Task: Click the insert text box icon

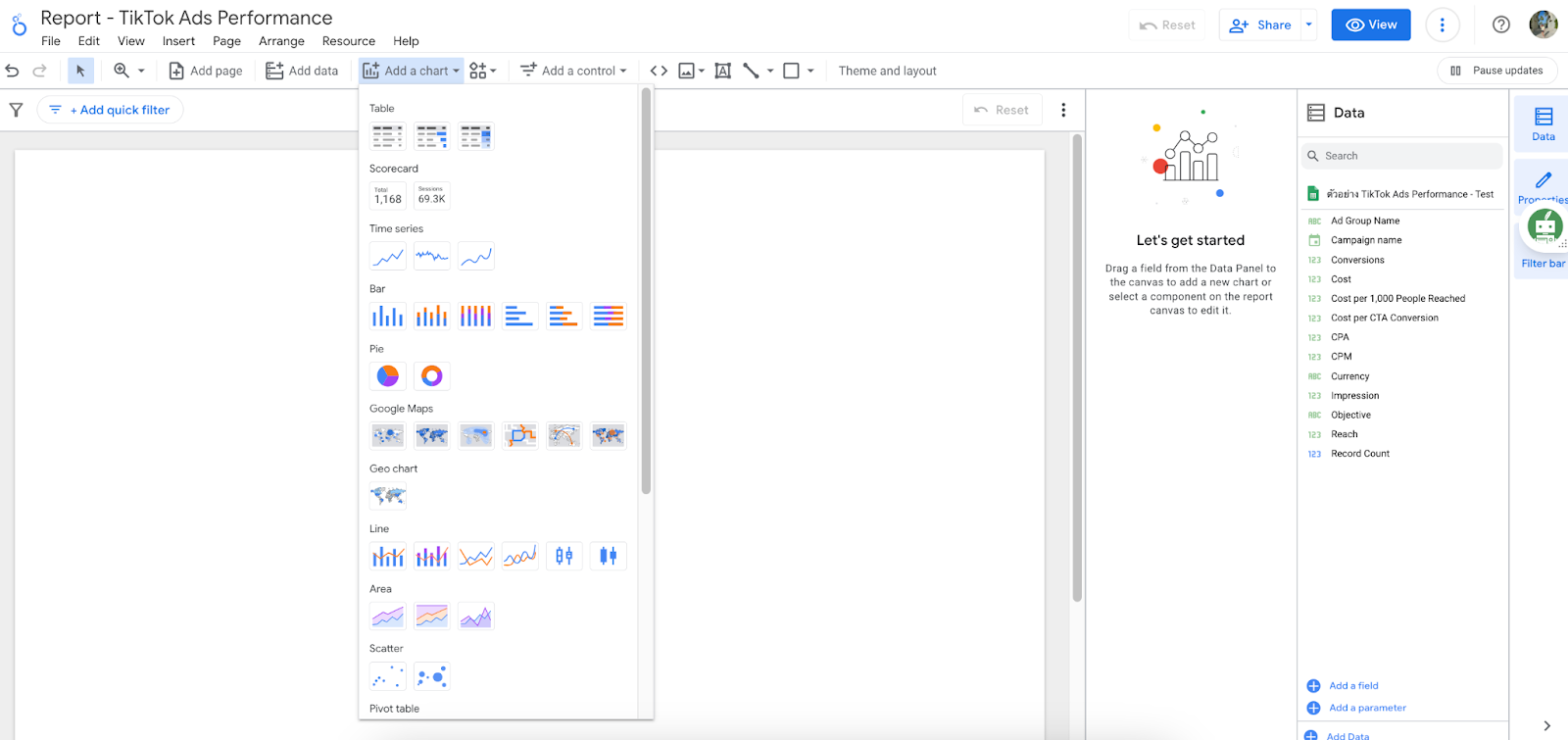Action: click(723, 71)
